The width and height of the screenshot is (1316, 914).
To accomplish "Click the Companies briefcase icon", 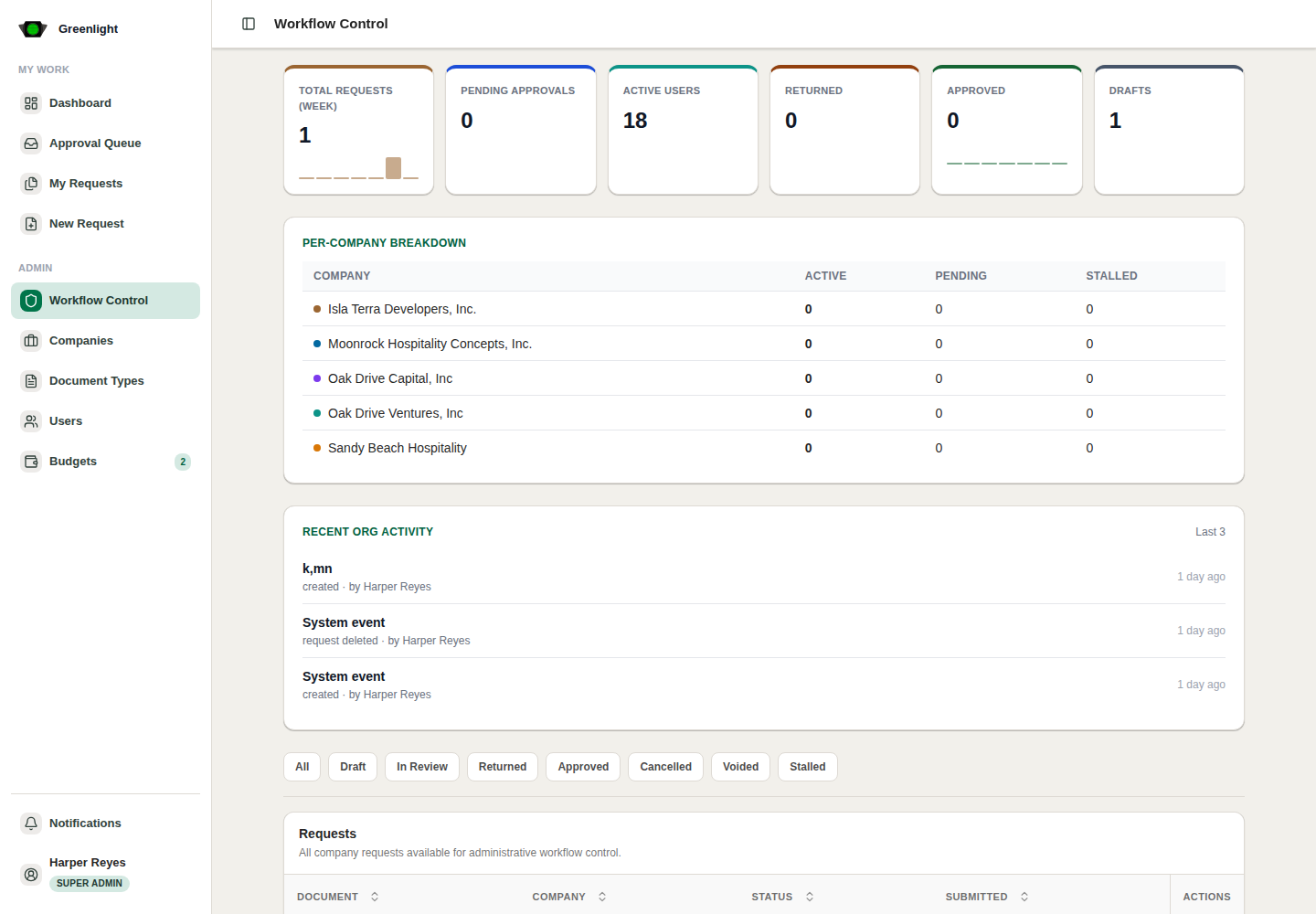I will 31,341.
